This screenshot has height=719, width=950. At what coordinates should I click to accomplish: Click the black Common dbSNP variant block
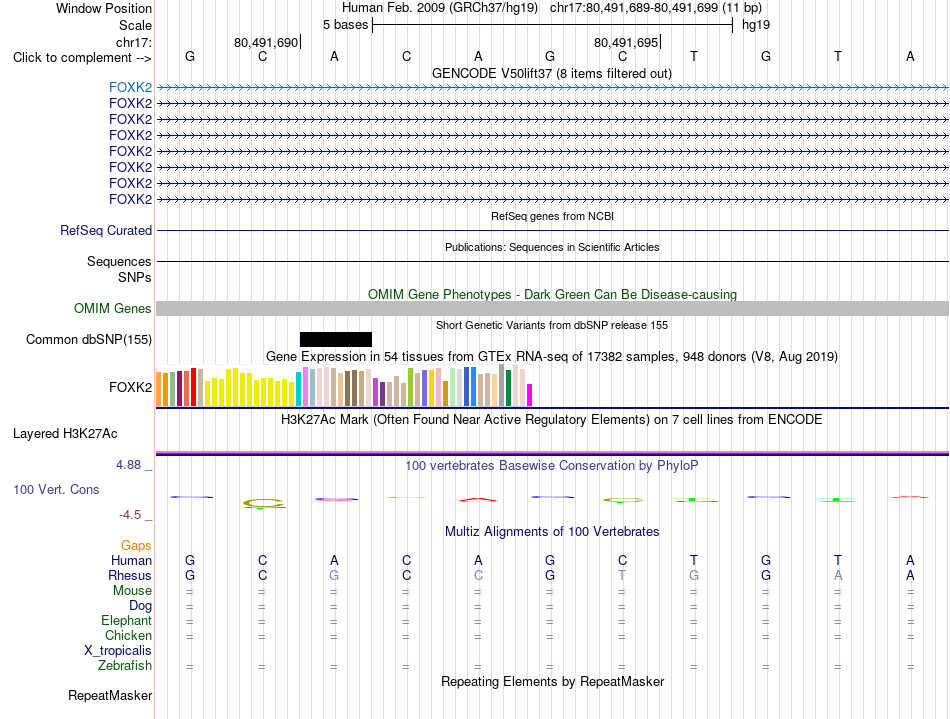[x=336, y=339]
